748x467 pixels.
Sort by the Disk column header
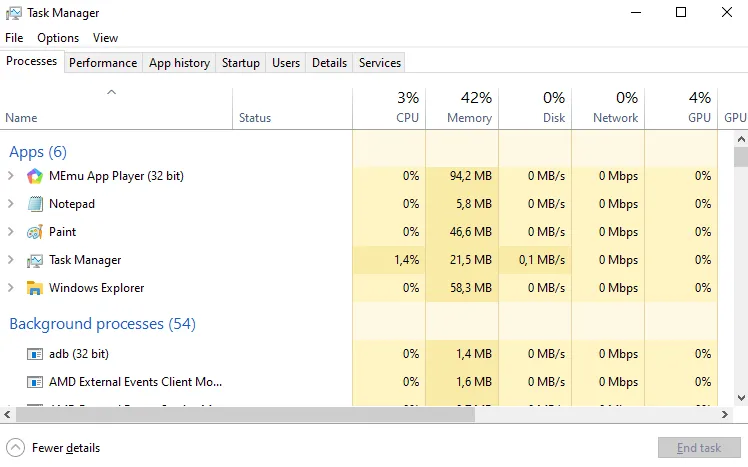tap(535, 109)
